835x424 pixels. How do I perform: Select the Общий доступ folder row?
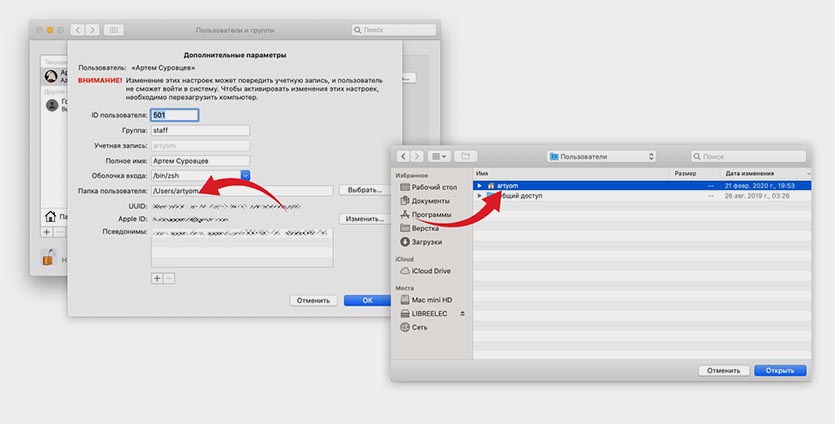[642, 196]
